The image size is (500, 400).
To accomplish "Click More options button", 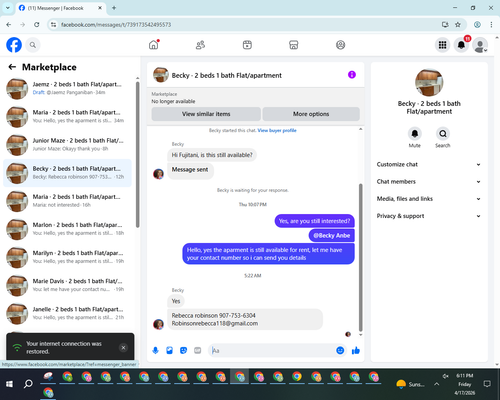I will pos(311,114).
